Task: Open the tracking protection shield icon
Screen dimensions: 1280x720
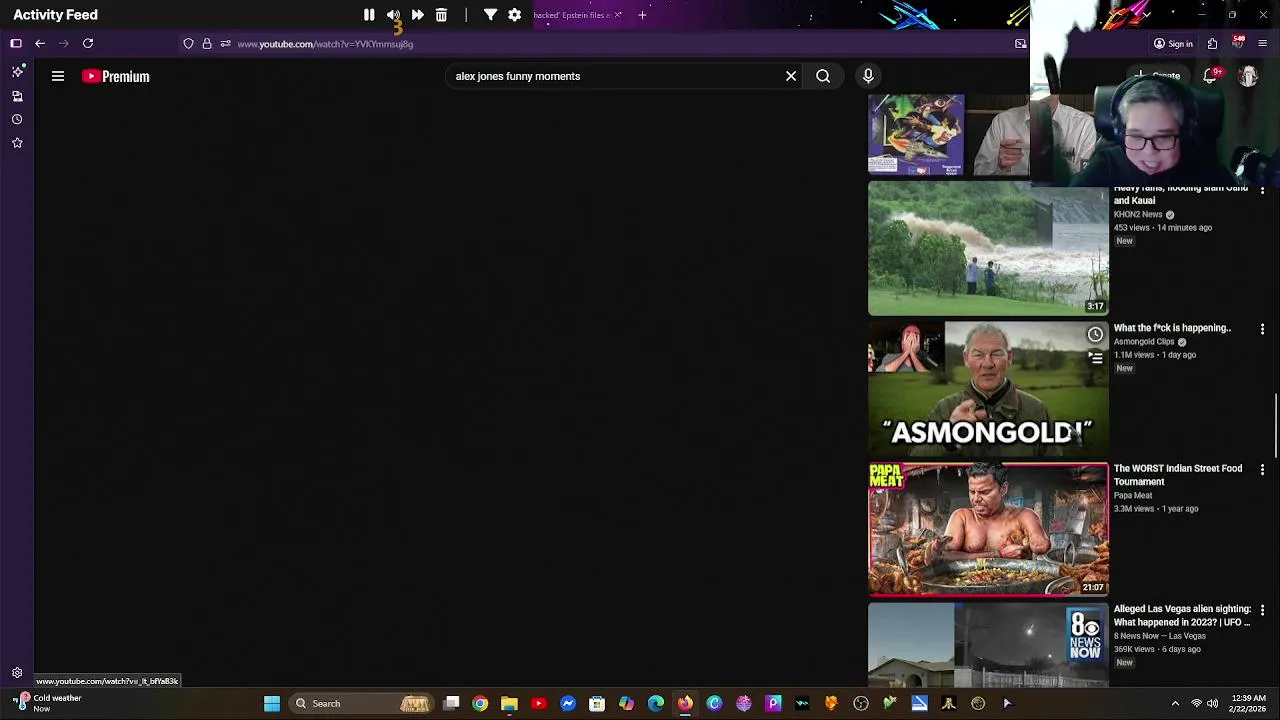Action: tap(188, 44)
